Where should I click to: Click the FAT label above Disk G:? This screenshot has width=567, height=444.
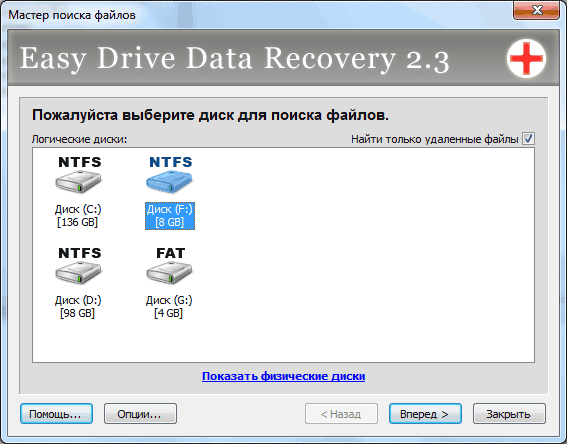point(170,253)
